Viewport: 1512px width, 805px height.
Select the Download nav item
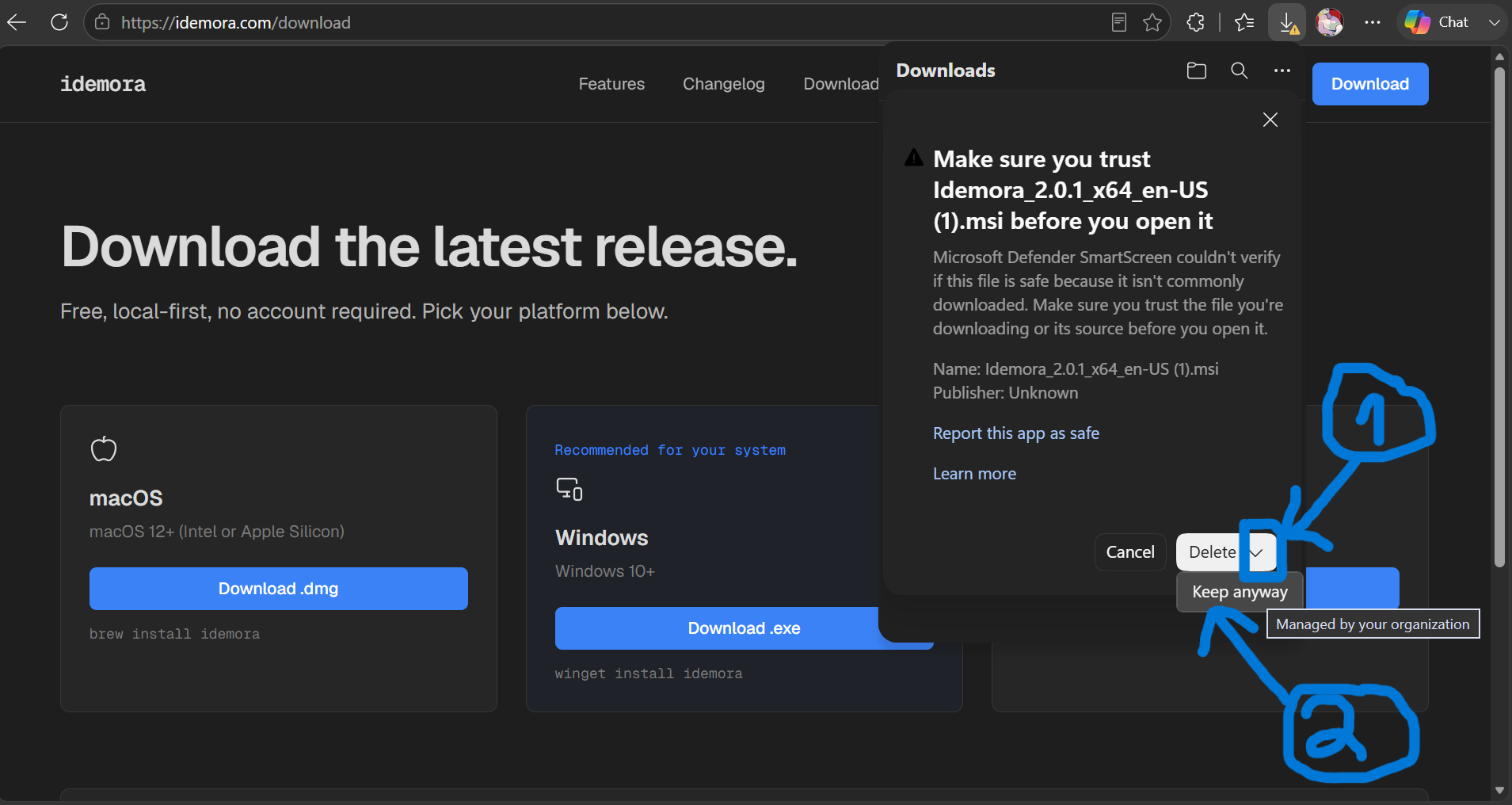coord(841,84)
